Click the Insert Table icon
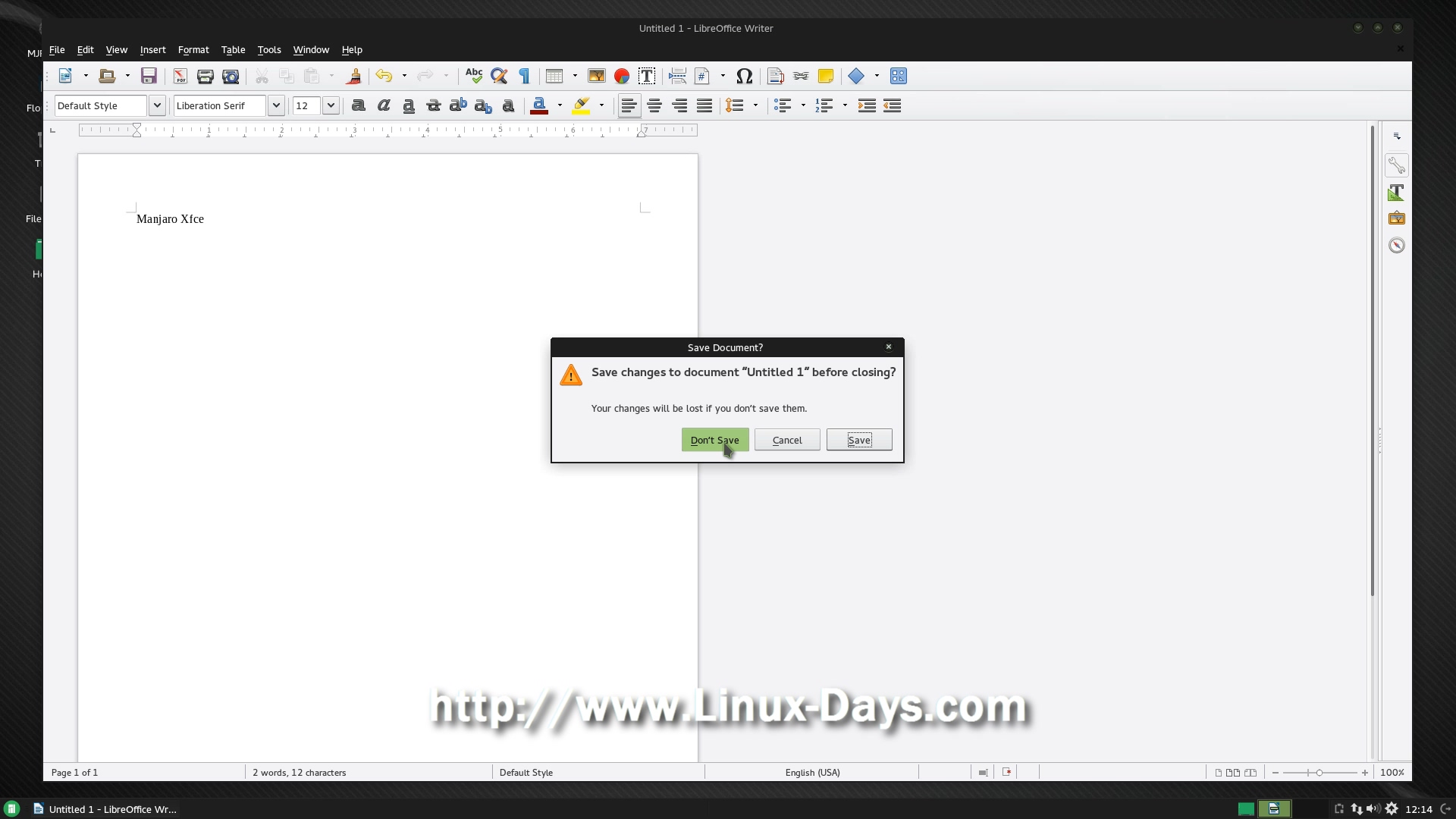1456x819 pixels. pyautogui.click(x=554, y=76)
